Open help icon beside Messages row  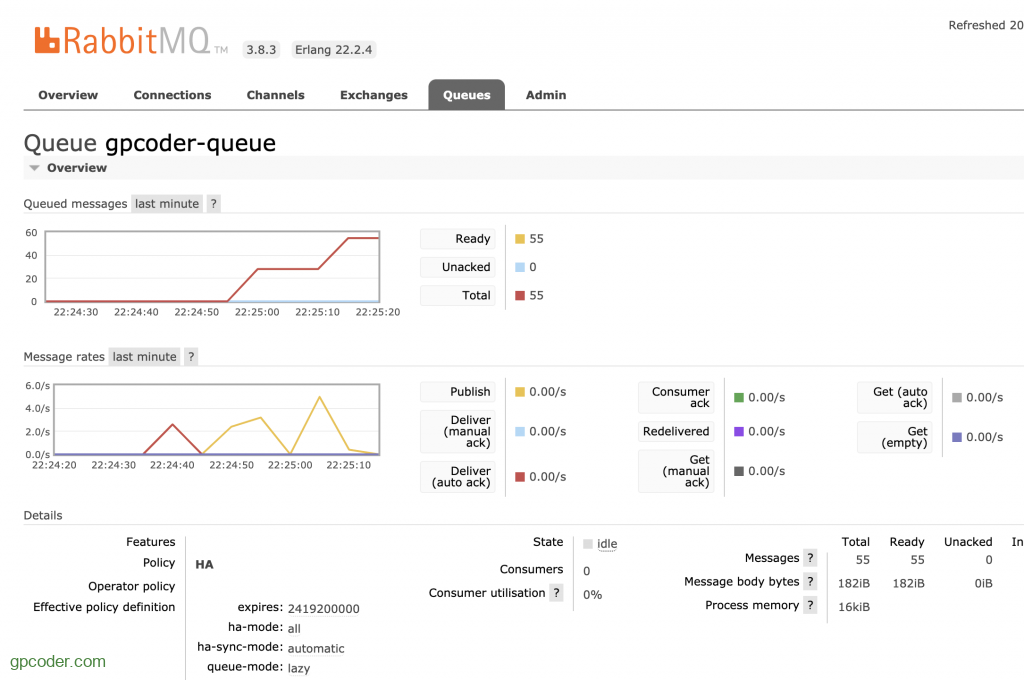click(810, 558)
